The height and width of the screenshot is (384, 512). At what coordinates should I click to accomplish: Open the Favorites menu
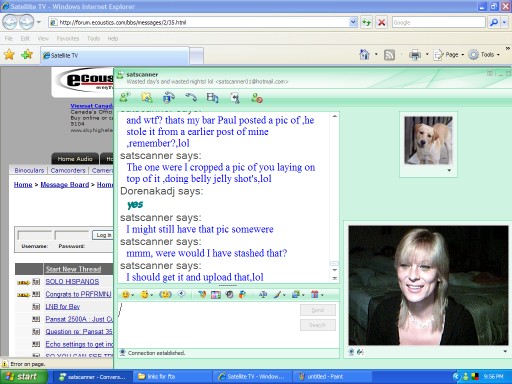68,39
